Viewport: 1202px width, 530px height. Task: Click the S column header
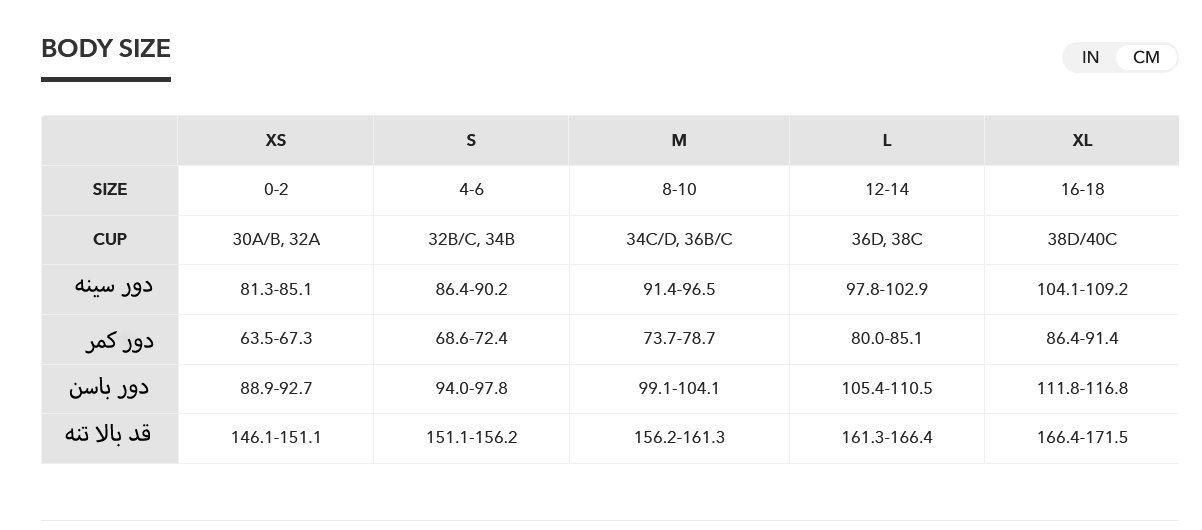click(471, 141)
